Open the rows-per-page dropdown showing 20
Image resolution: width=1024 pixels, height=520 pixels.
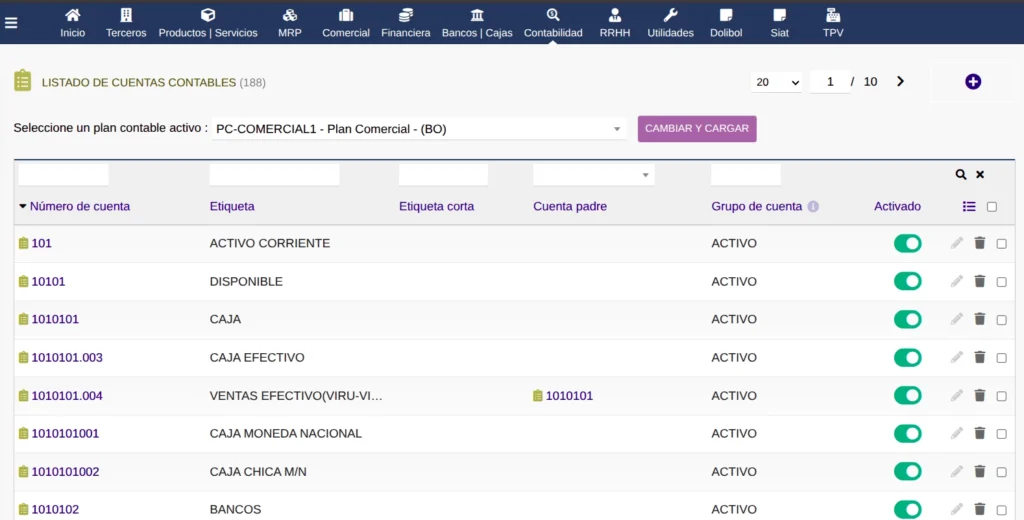[777, 82]
